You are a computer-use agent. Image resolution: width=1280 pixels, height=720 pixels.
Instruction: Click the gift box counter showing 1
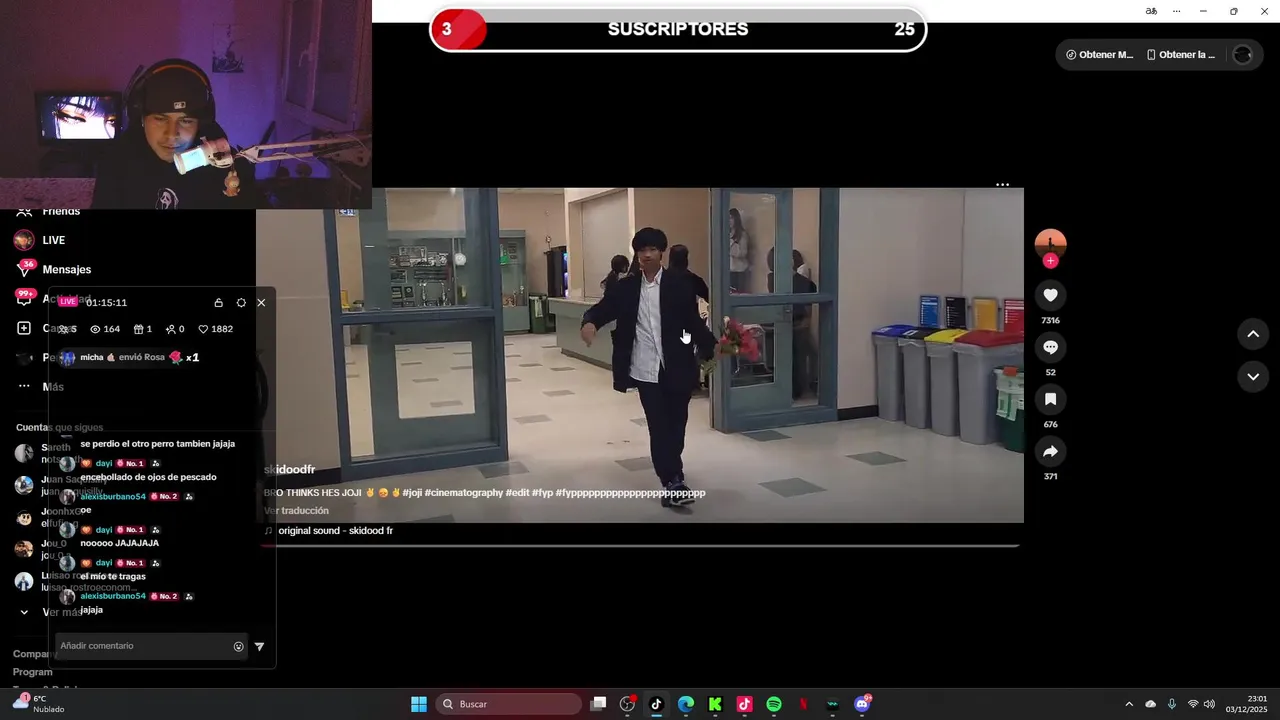coord(142,329)
